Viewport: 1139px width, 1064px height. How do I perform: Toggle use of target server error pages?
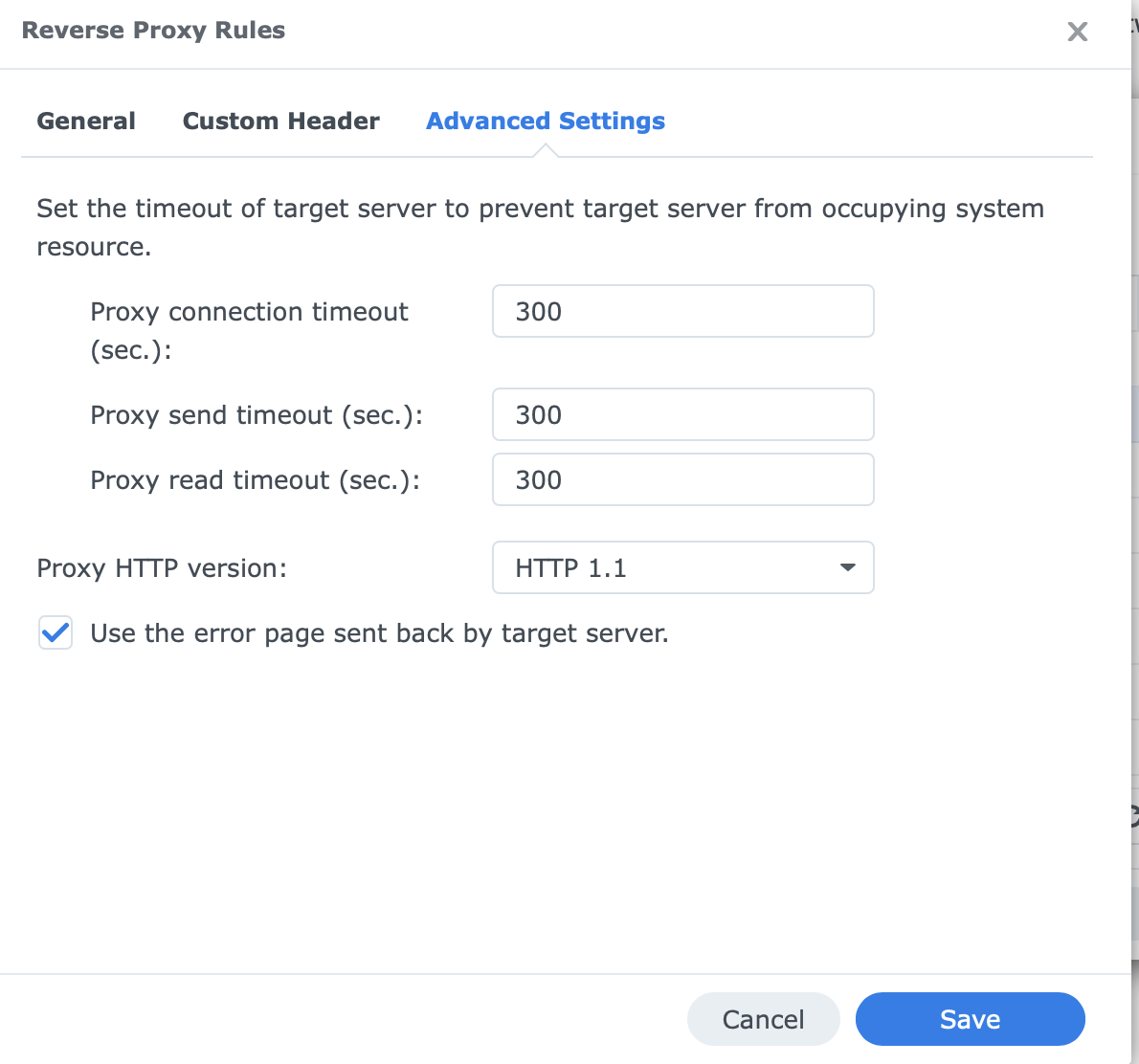pos(55,632)
